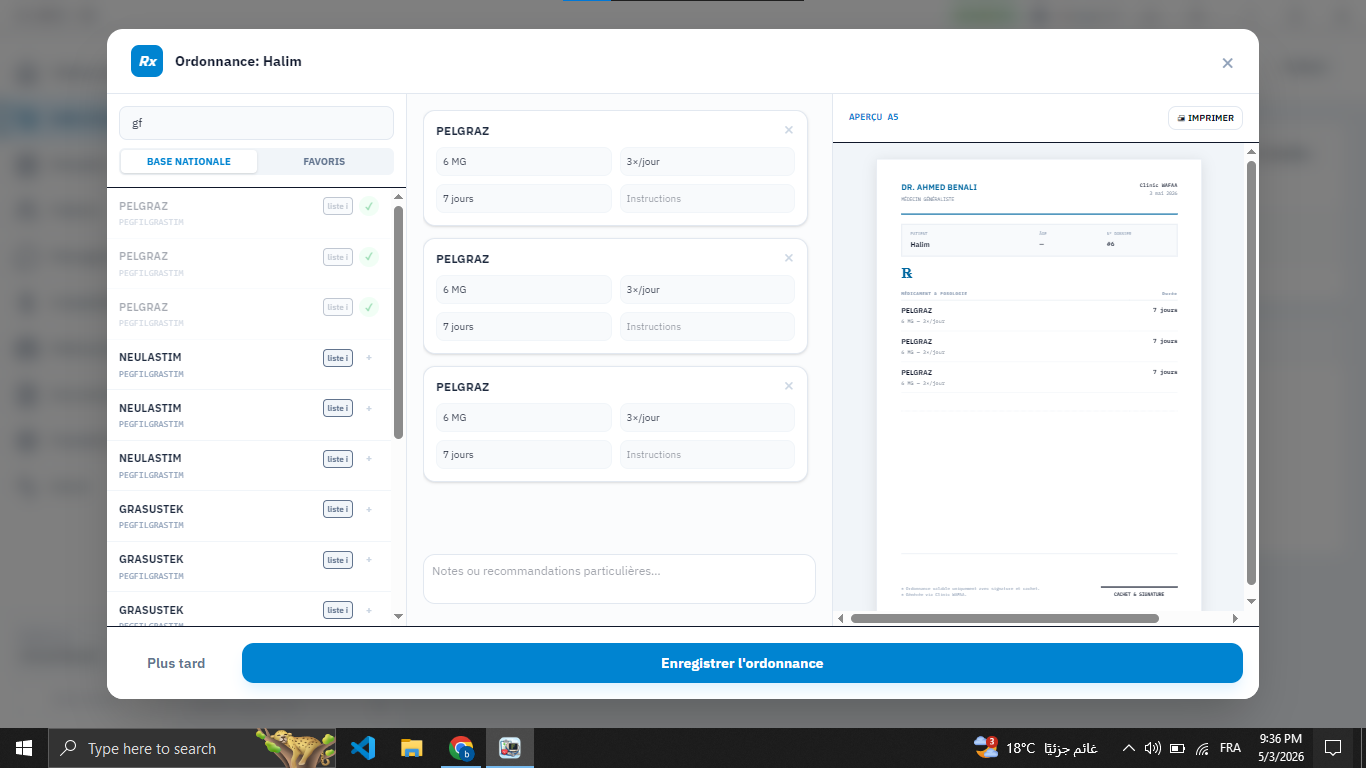1366x768 pixels.
Task: Edit the 6 MG dosage in the second PELGRAZ card
Action: coord(524,290)
